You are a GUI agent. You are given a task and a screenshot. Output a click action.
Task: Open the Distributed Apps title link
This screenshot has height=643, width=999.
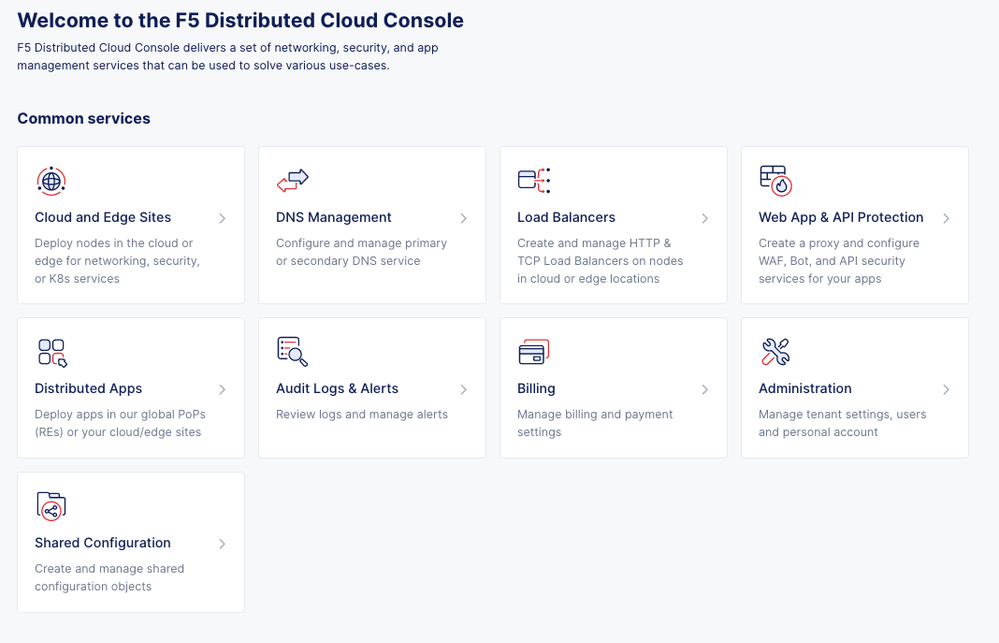[88, 388]
